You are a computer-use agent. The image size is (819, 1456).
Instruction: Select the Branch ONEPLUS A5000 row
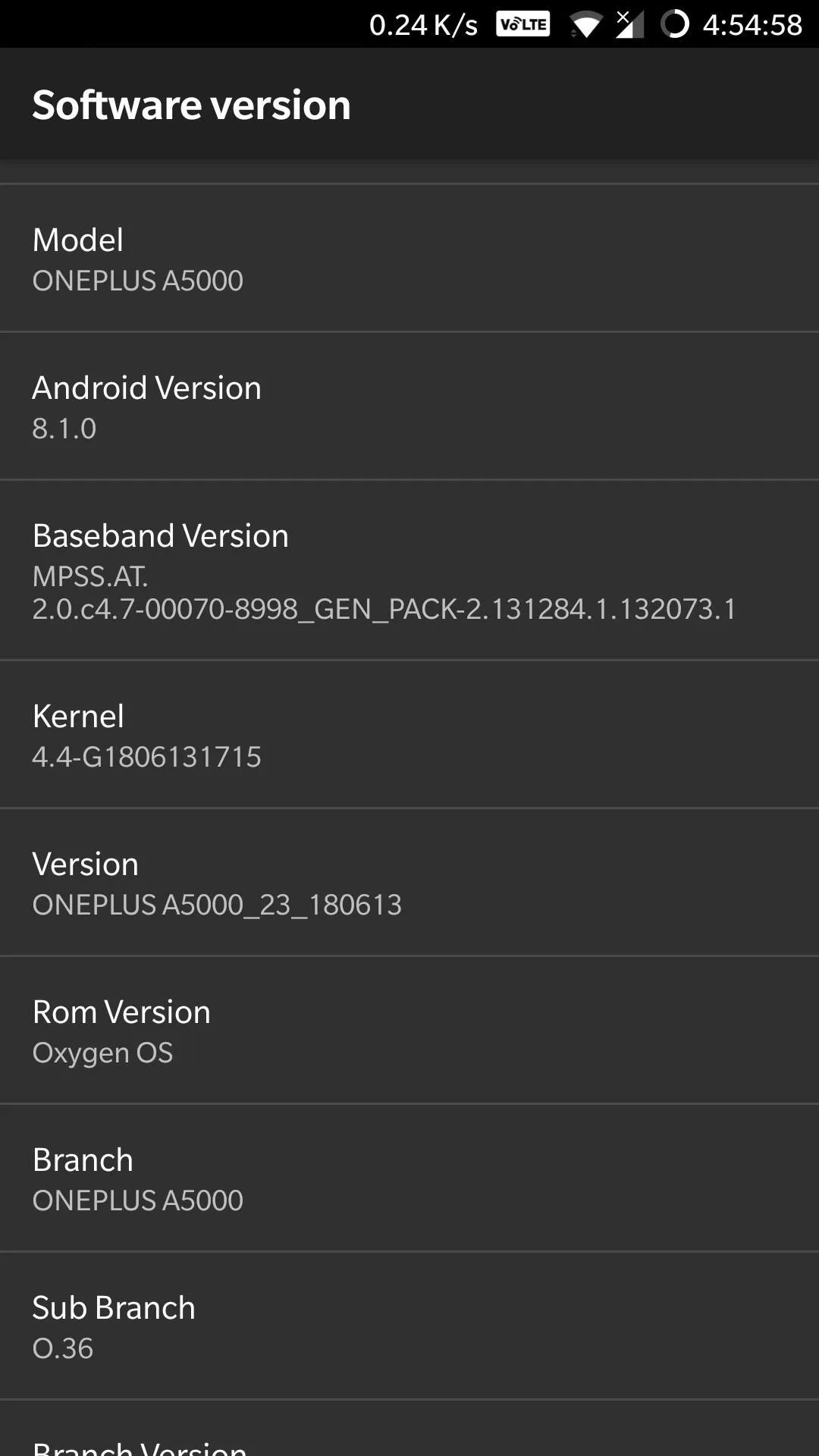coord(409,1178)
